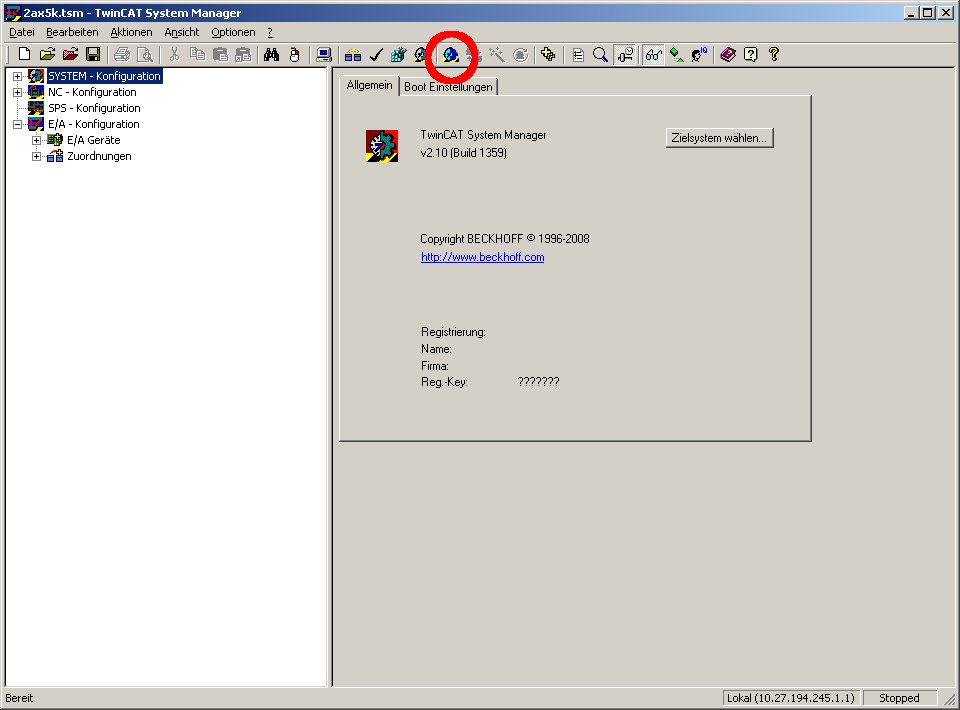
Task: Select E/A - Konfiguration in the tree
Action: pyautogui.click(x=94, y=124)
